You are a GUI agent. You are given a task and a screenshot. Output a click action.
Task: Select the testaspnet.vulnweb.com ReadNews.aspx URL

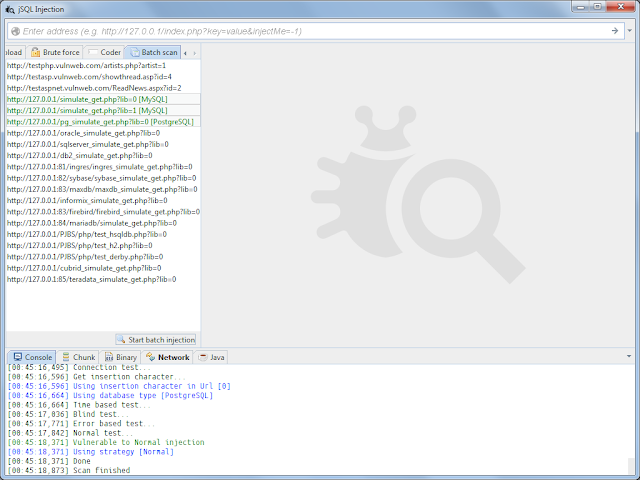point(103,88)
